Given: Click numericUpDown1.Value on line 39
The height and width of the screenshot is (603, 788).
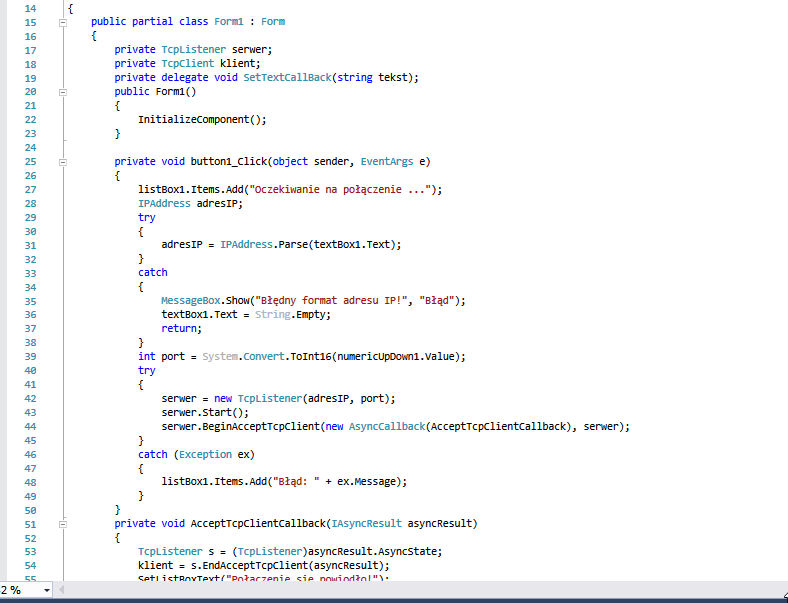Looking at the screenshot, I should pyautogui.click(x=396, y=356).
